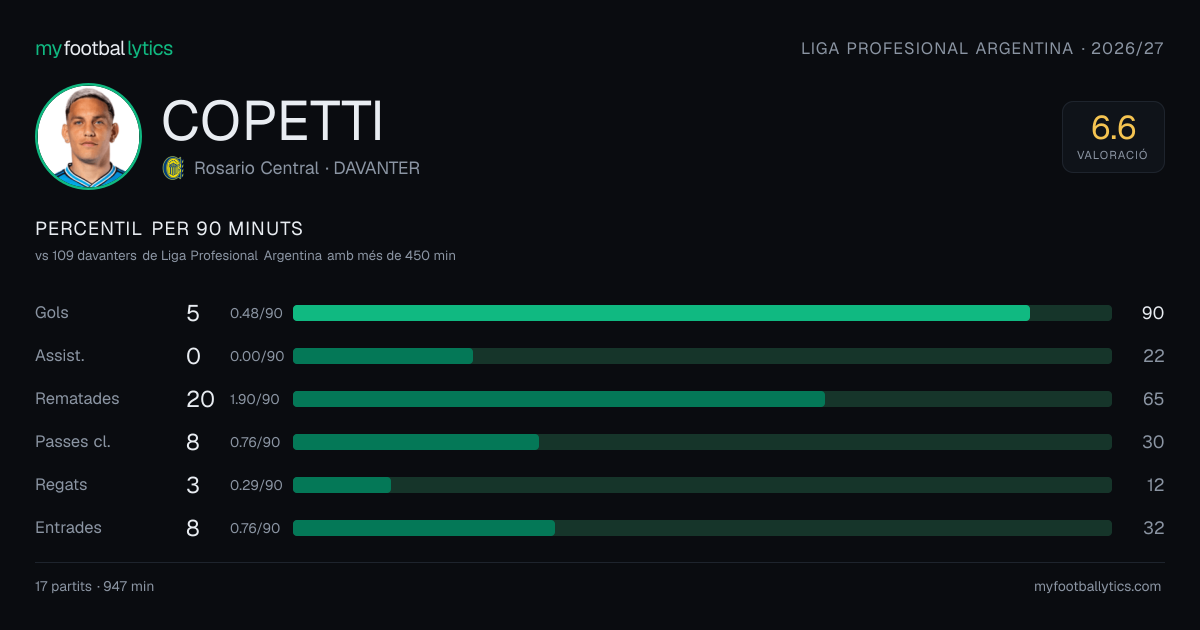Image resolution: width=1200 pixels, height=630 pixels.
Task: Click the 0.48/90 goals rate value
Action: 256,313
